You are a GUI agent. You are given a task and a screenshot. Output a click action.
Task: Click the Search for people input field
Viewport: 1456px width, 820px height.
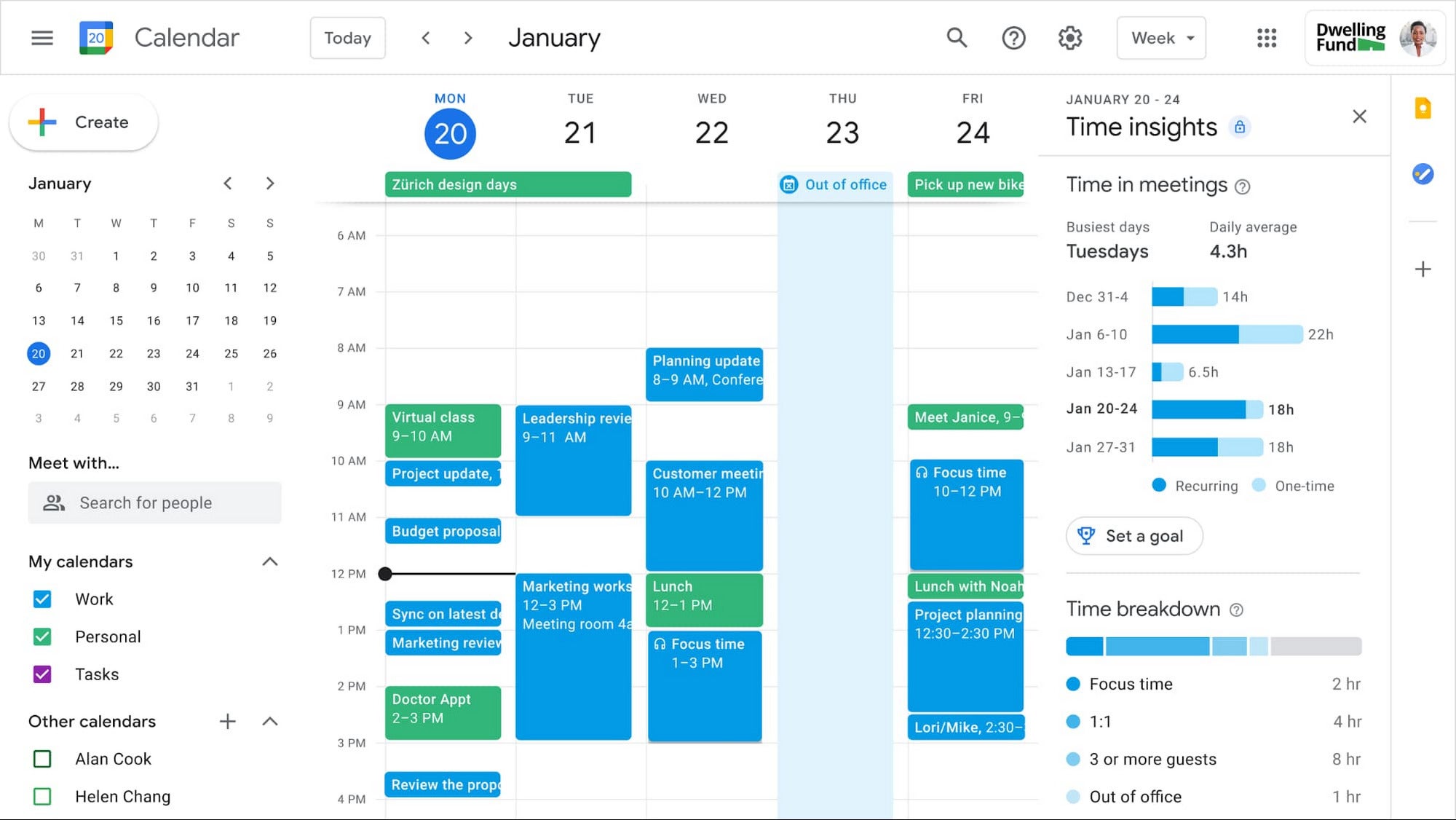pyautogui.click(x=154, y=502)
